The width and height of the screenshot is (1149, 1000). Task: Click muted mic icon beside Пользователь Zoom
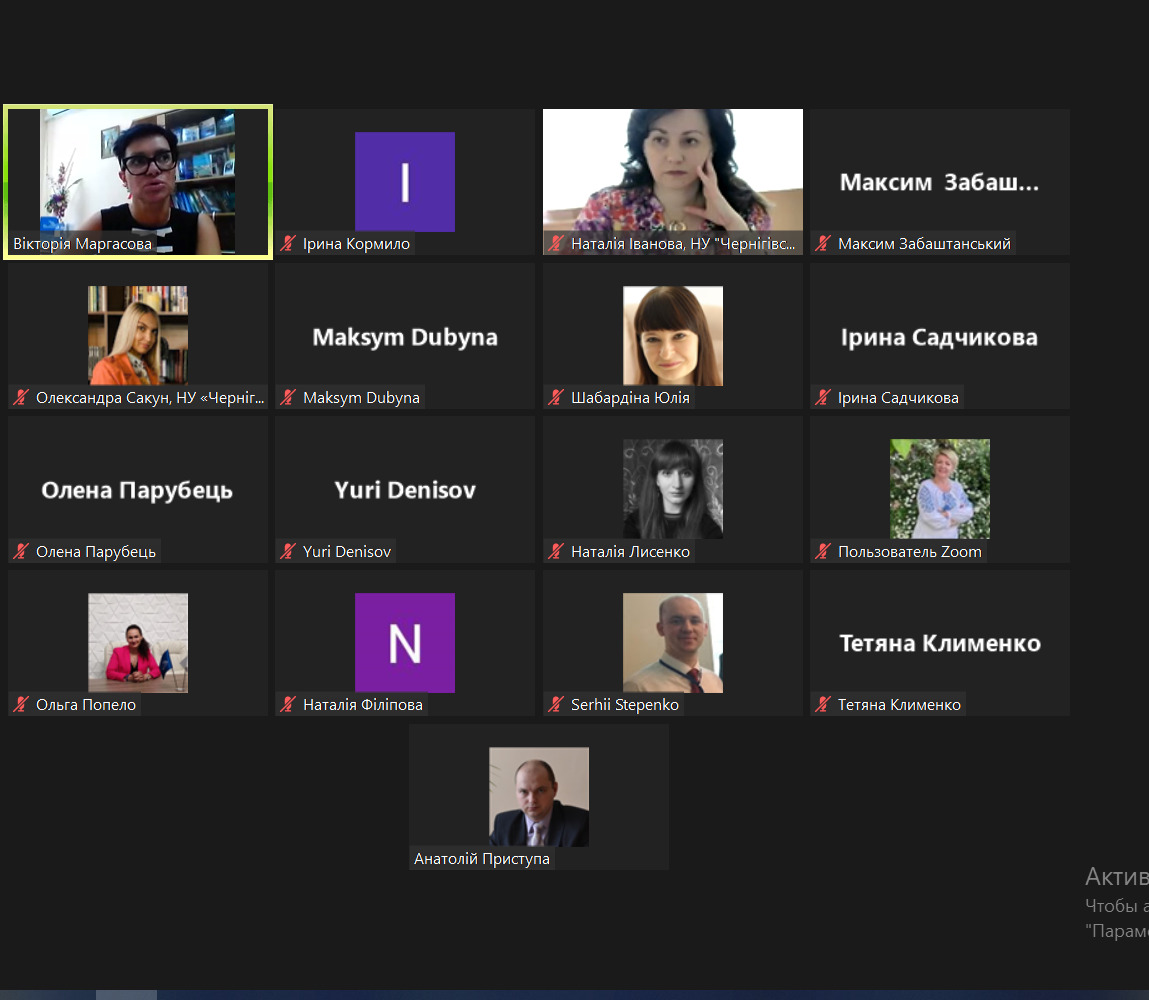click(824, 552)
